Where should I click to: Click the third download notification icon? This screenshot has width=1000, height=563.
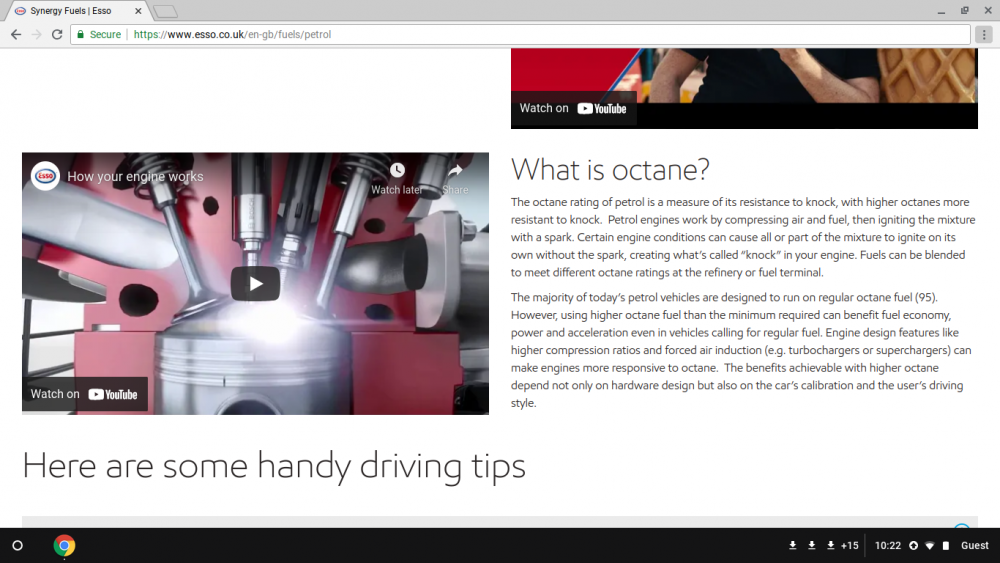click(830, 546)
